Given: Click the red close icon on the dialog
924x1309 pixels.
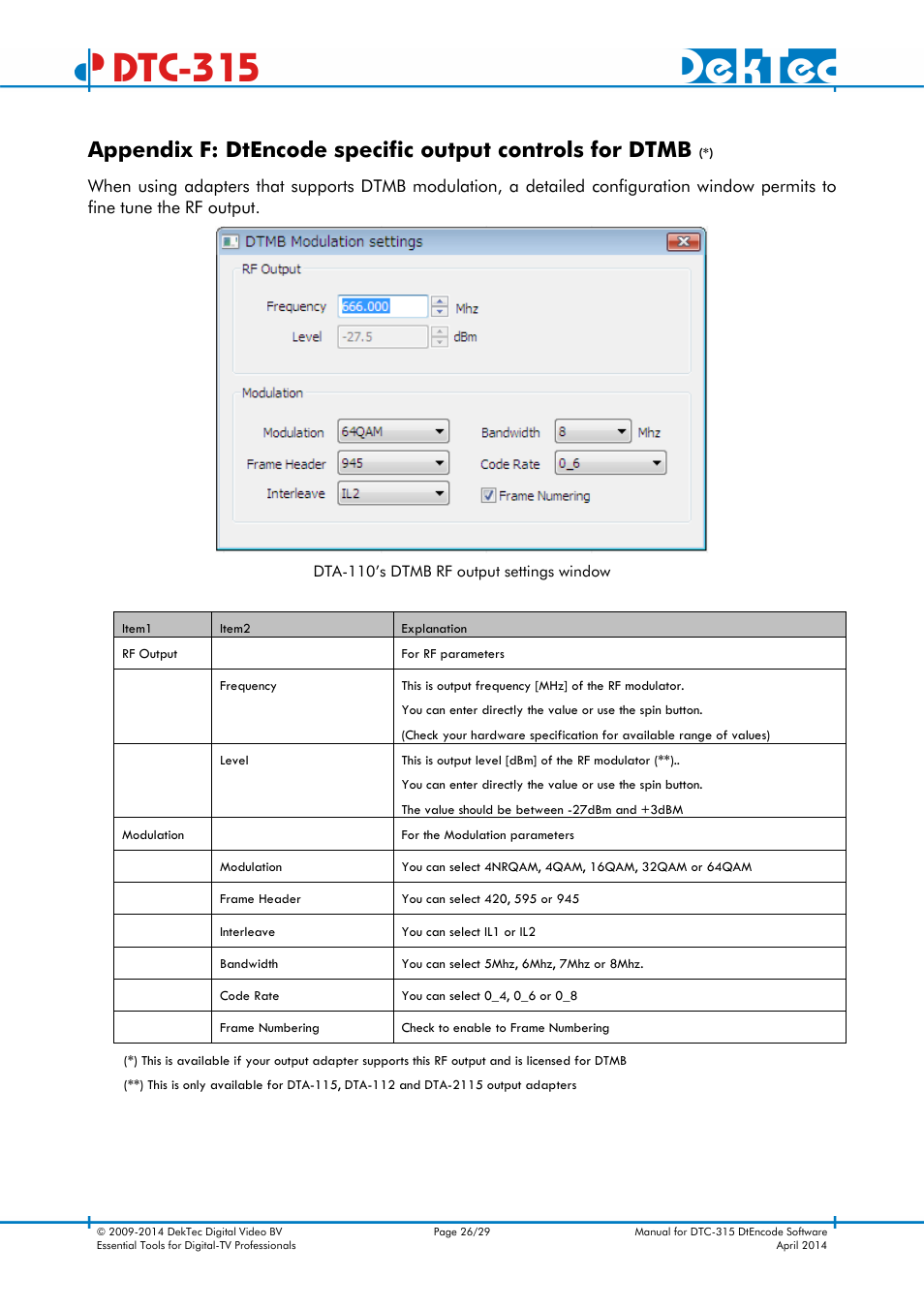Looking at the screenshot, I should point(685,241).
